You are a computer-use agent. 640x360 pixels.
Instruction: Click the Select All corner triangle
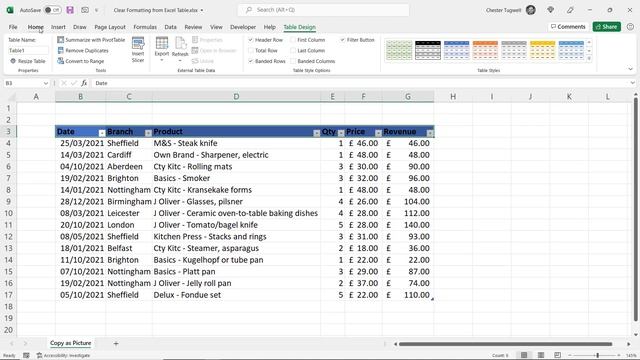tap(11, 97)
